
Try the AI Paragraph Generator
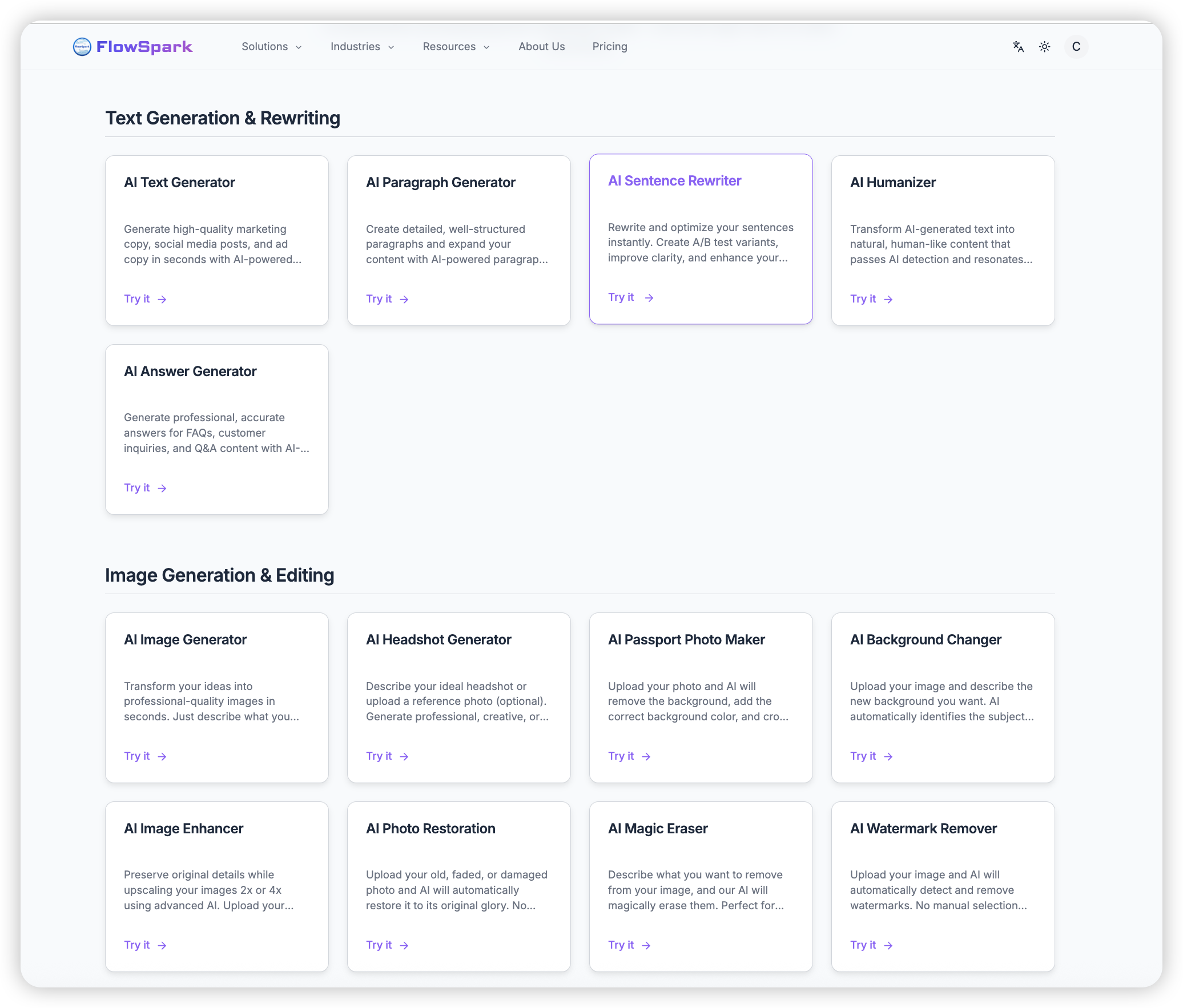379,299
